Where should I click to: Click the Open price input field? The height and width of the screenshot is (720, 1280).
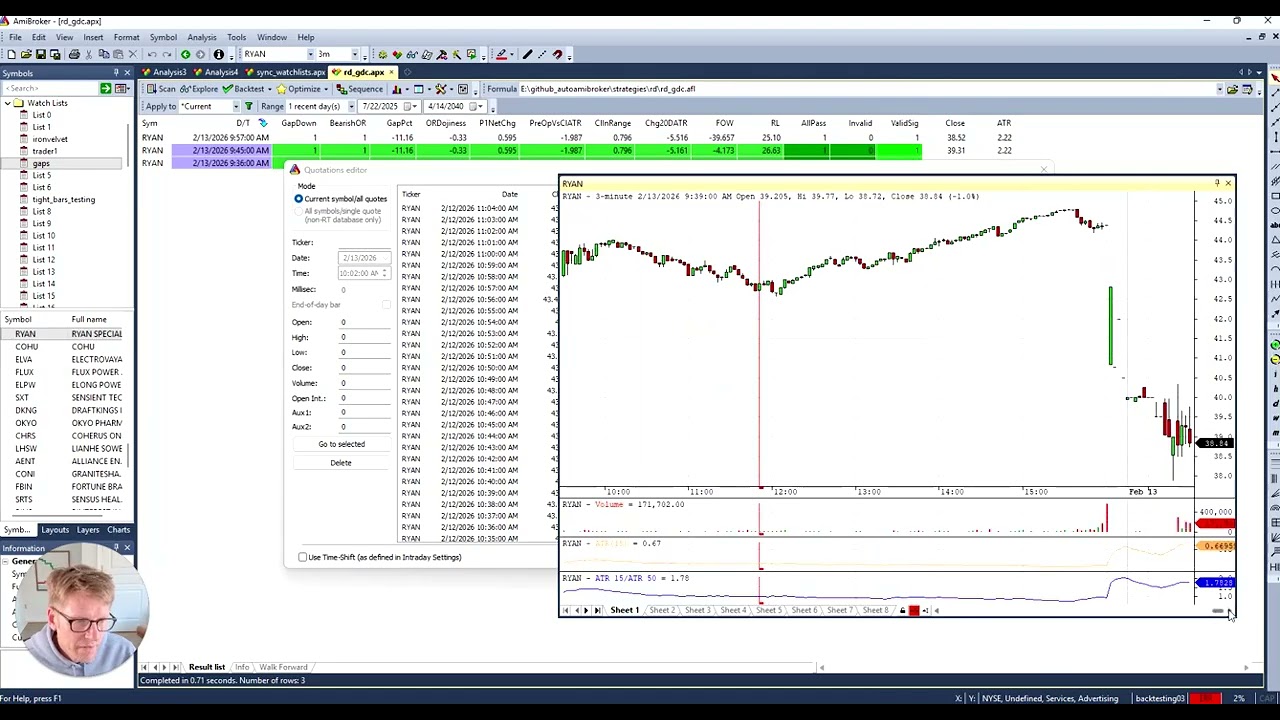tap(364, 322)
